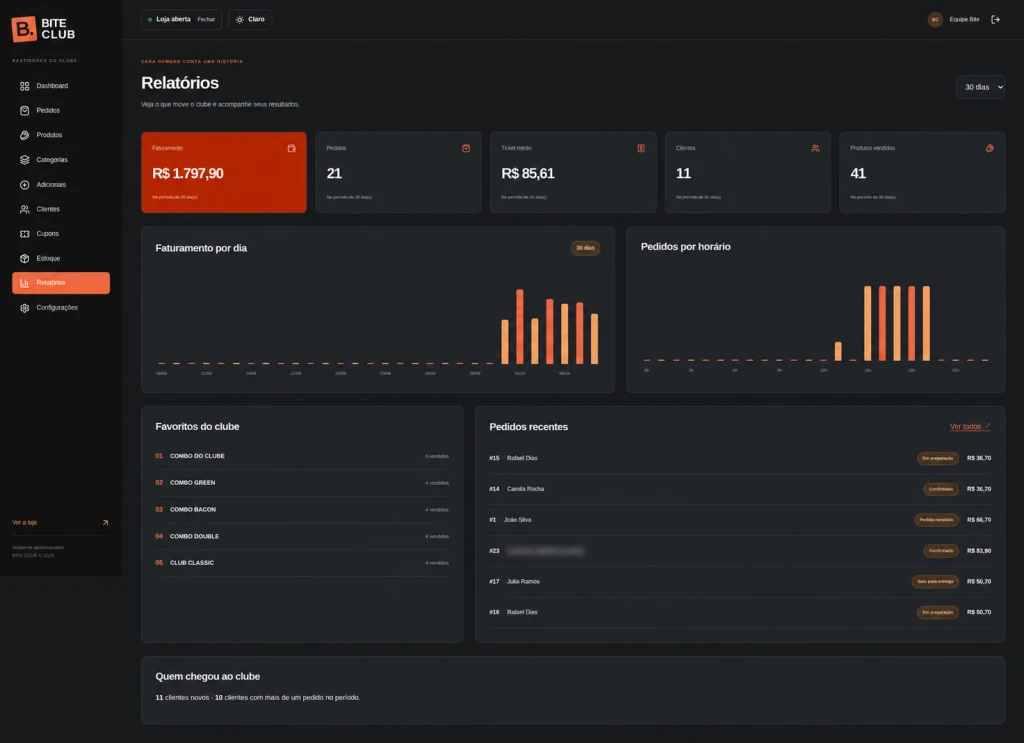Image resolution: width=1024 pixels, height=743 pixels.
Task: Click the Configurações gear icon
Action: click(24, 308)
